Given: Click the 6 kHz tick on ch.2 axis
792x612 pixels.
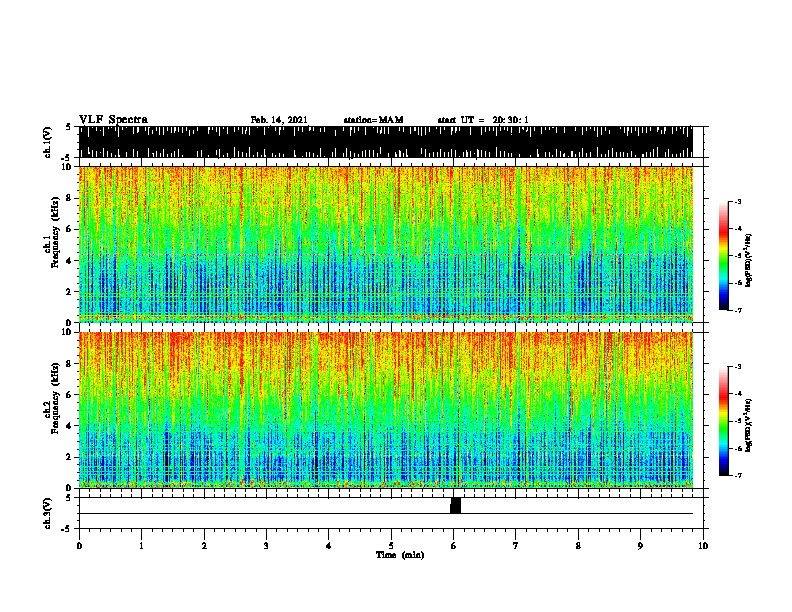Looking at the screenshot, I should tap(70, 394).
